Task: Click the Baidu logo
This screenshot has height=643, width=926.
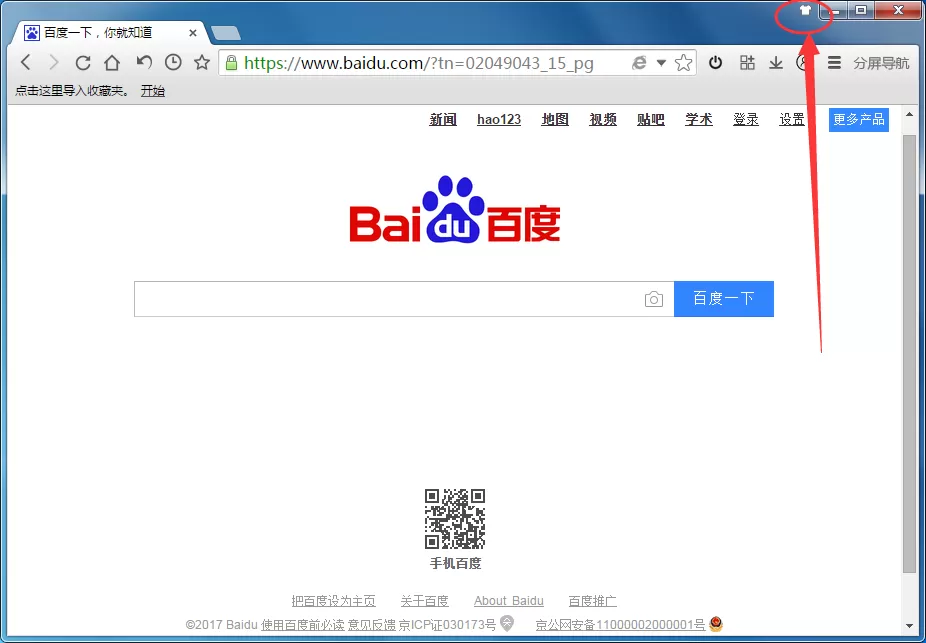Action: click(x=455, y=210)
